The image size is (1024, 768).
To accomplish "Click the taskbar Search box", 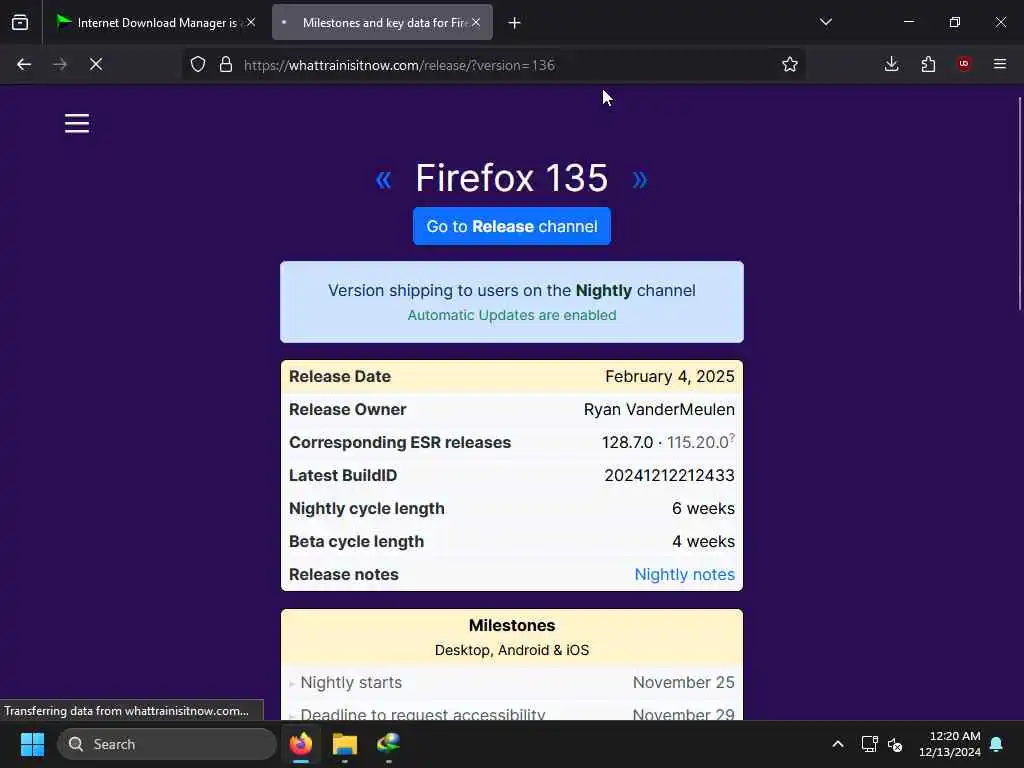I will point(167,744).
